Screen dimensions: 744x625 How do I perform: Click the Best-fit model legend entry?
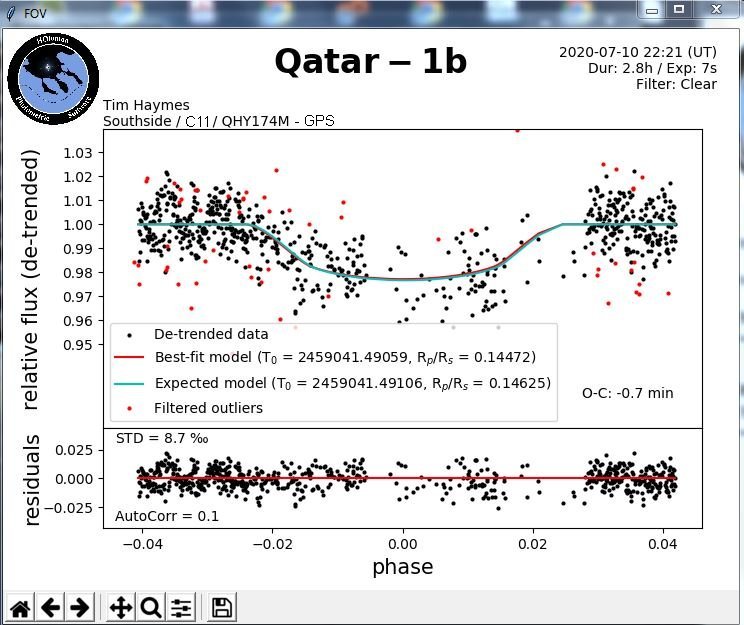(x=345, y=357)
